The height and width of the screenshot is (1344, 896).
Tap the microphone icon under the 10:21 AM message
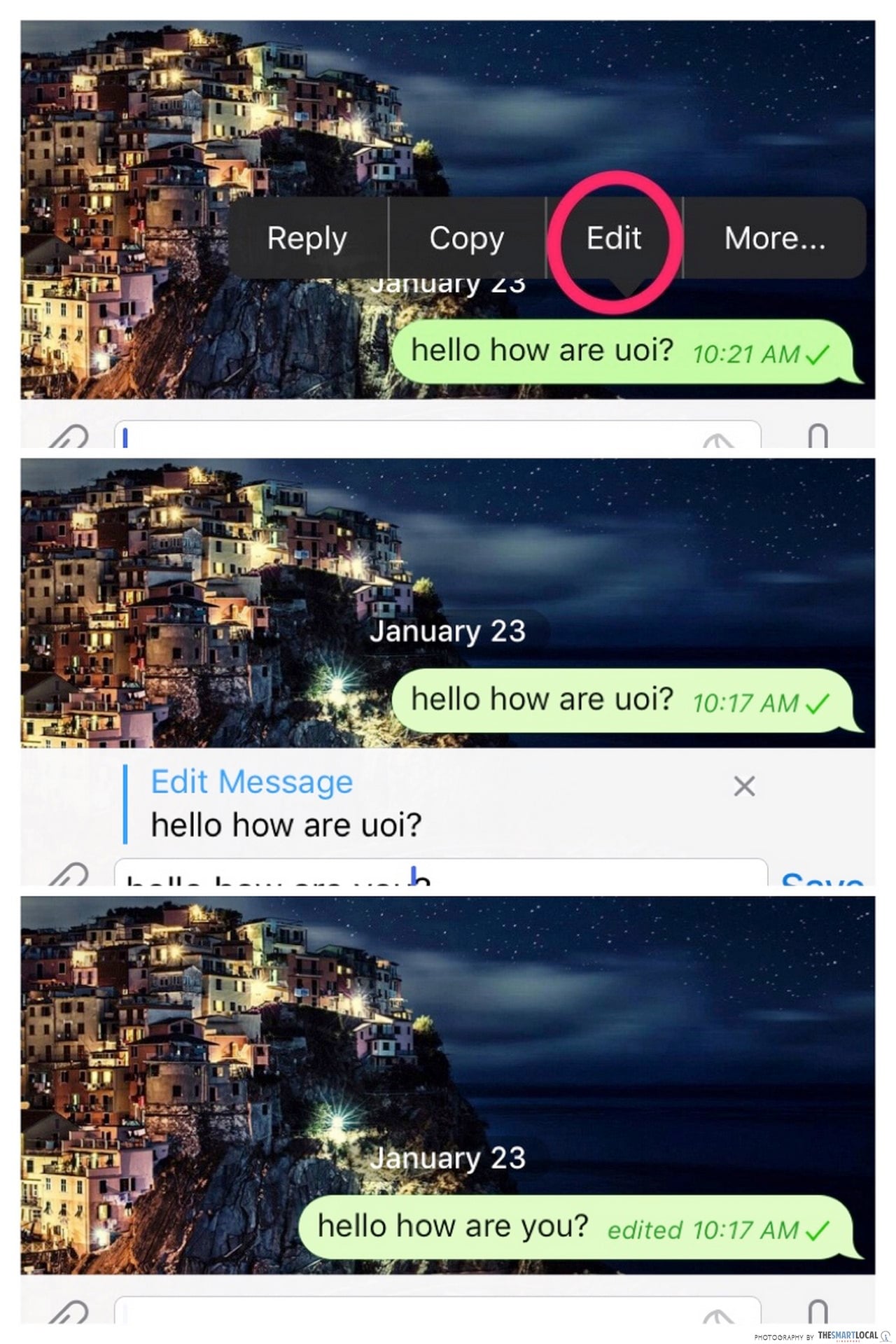[818, 435]
